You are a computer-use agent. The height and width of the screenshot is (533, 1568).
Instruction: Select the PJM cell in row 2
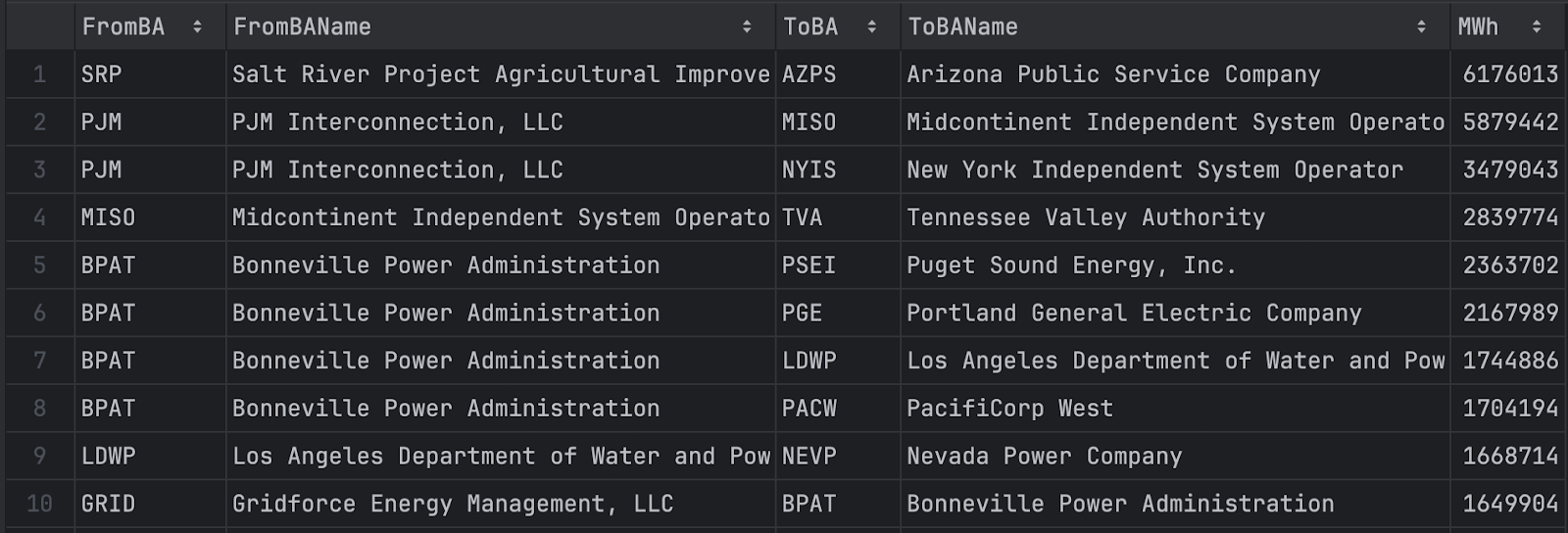[x=150, y=122]
